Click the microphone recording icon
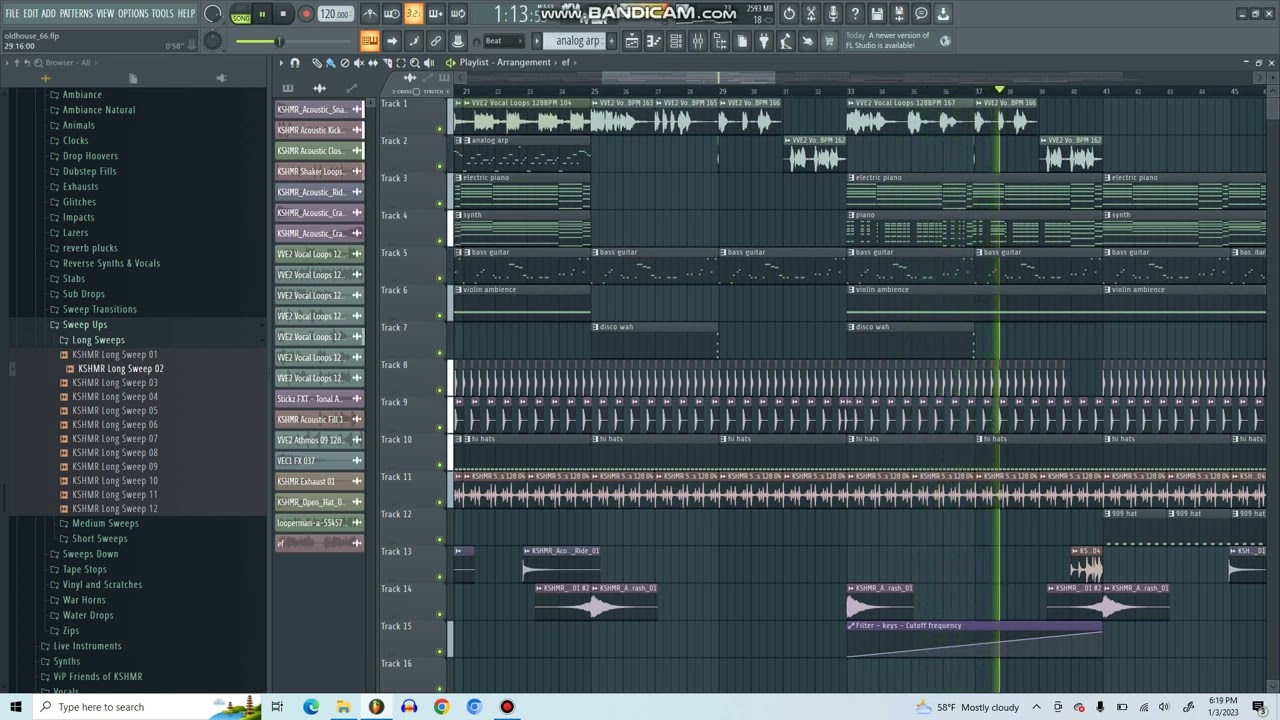Viewport: 1280px width, 720px height. click(833, 14)
